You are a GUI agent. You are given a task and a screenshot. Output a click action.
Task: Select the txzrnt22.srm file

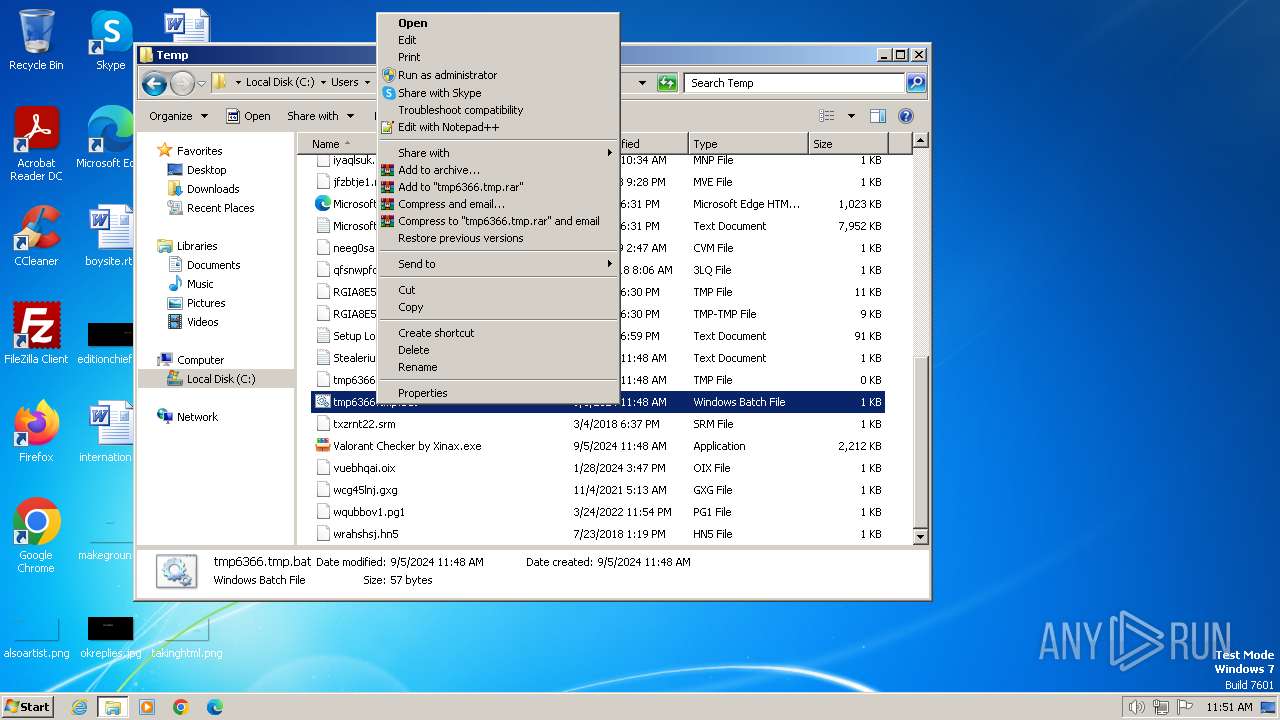(x=598, y=424)
